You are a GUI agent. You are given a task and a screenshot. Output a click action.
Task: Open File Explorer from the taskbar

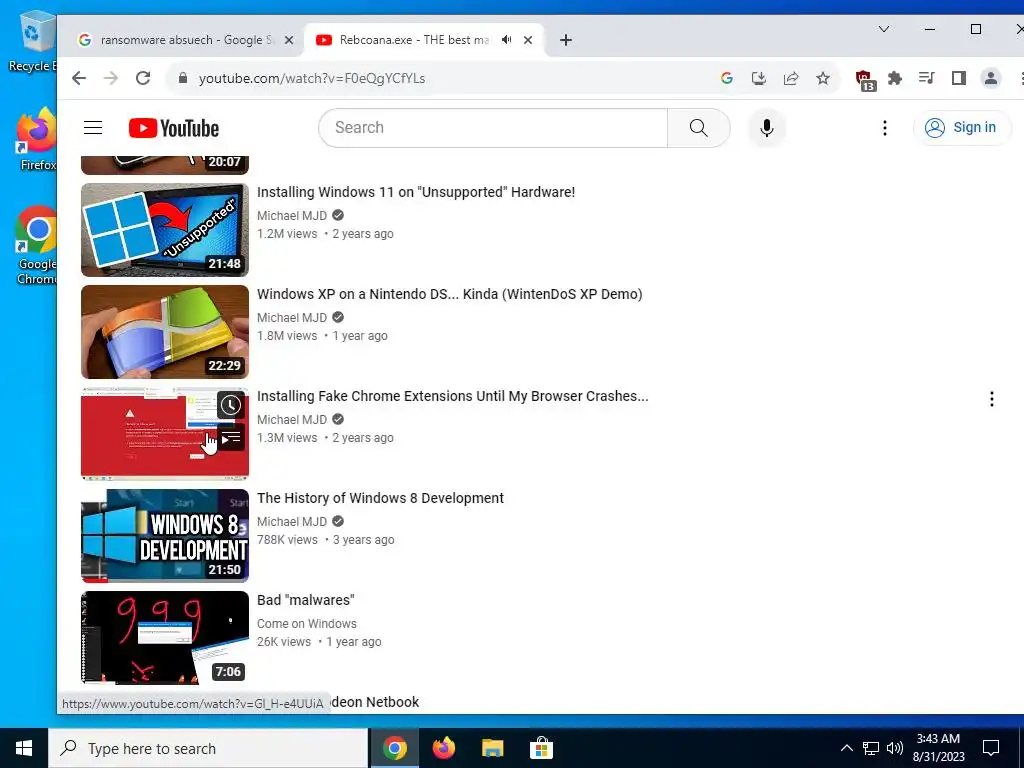pyautogui.click(x=492, y=748)
